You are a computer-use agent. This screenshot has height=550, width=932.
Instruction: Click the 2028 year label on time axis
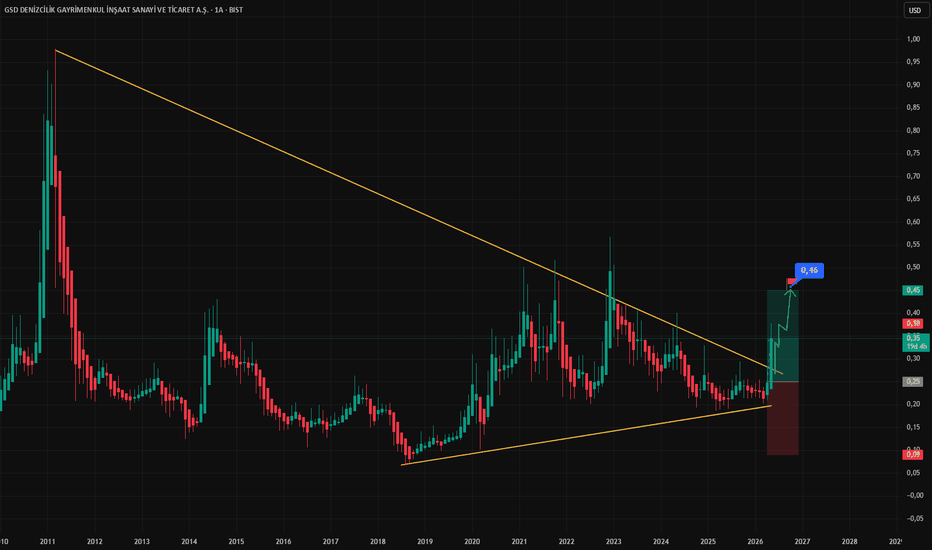point(849,542)
